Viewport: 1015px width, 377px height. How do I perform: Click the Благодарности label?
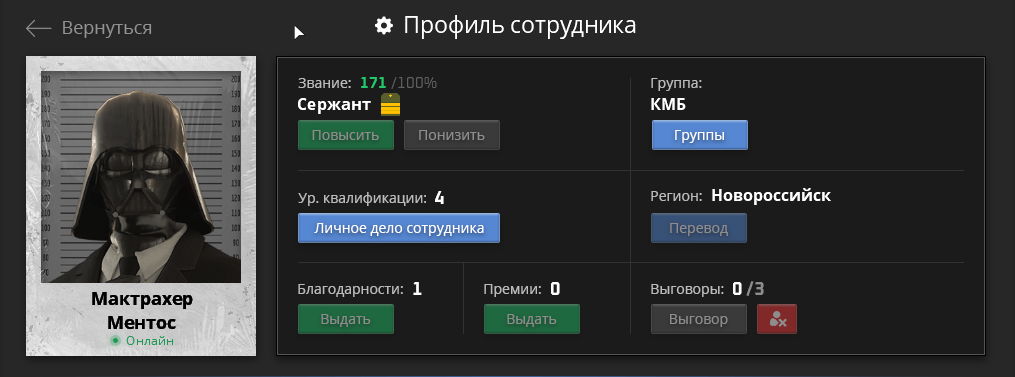click(351, 289)
